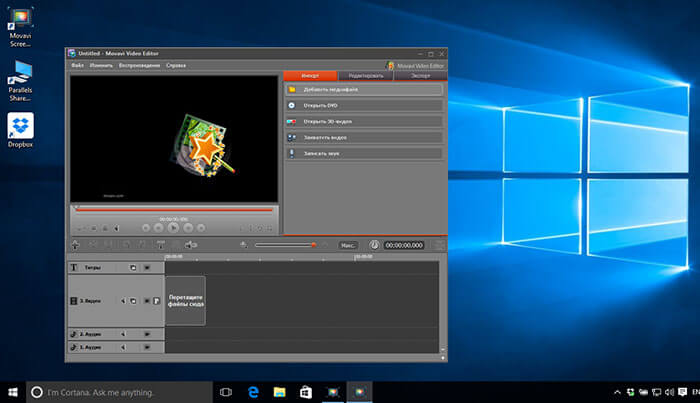Click the Открыть DVD button
700x403 pixels.
click(x=364, y=105)
